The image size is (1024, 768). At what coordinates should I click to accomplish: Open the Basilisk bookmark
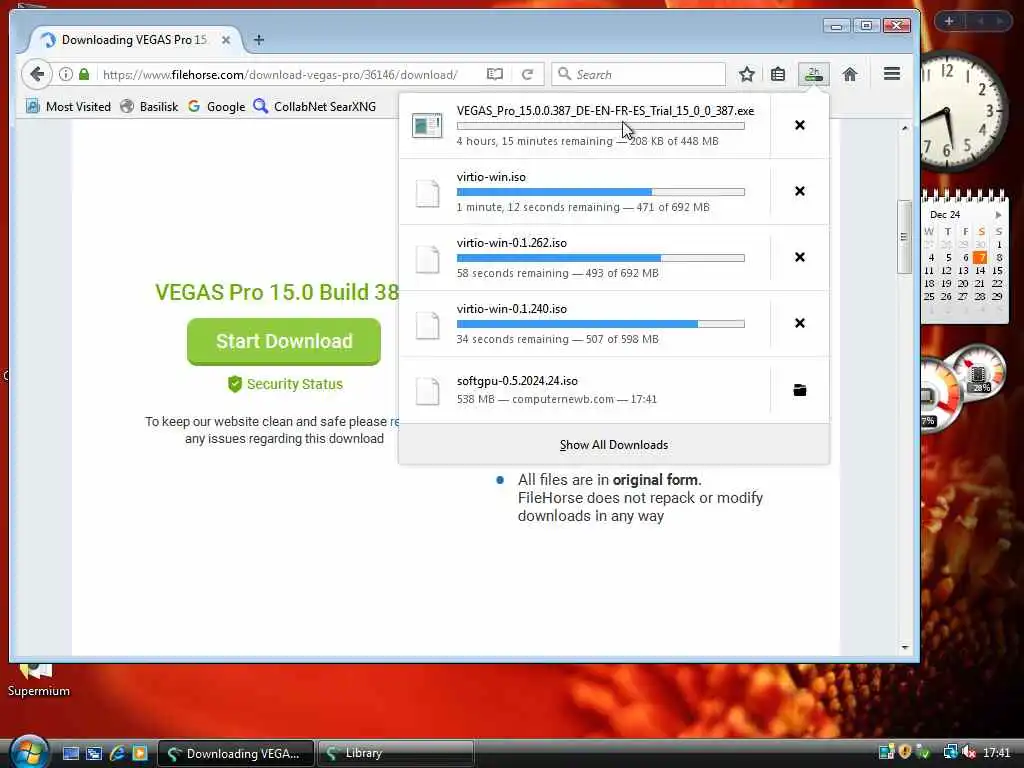pos(149,106)
